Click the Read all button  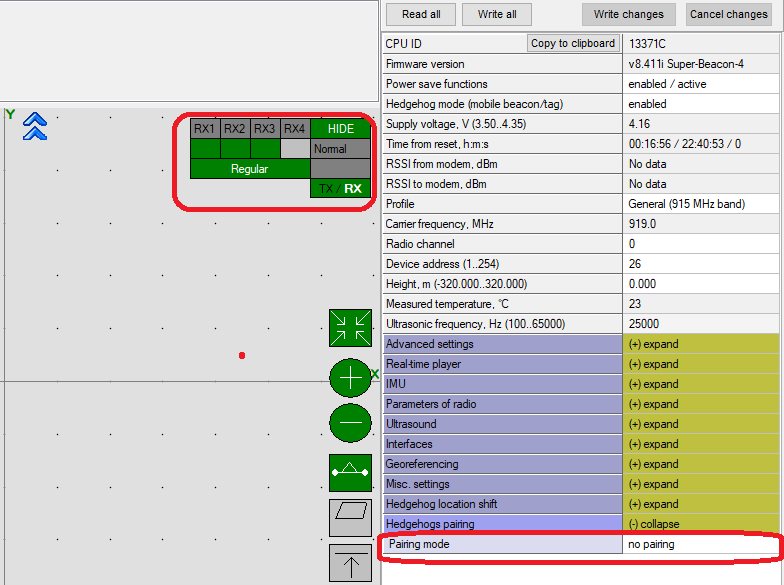421,14
